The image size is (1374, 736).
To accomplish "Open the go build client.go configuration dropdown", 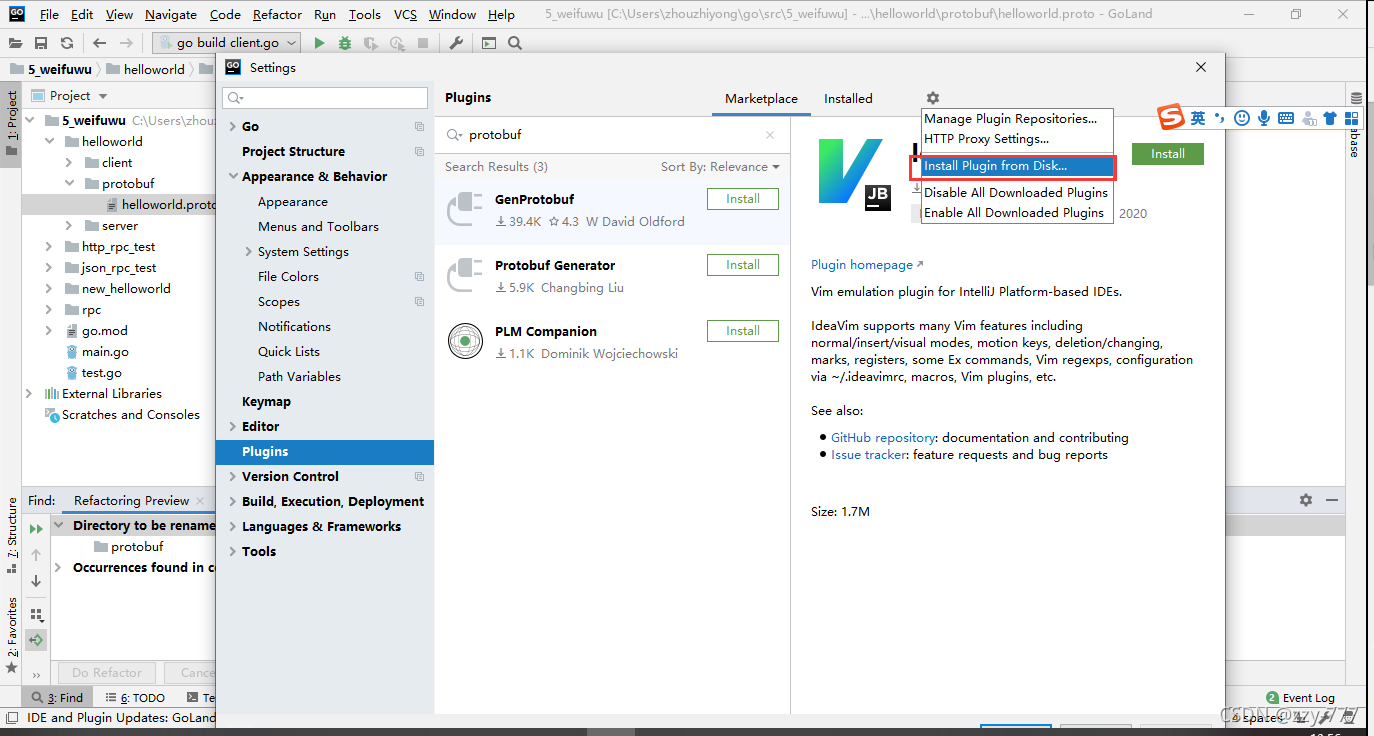I will [226, 43].
